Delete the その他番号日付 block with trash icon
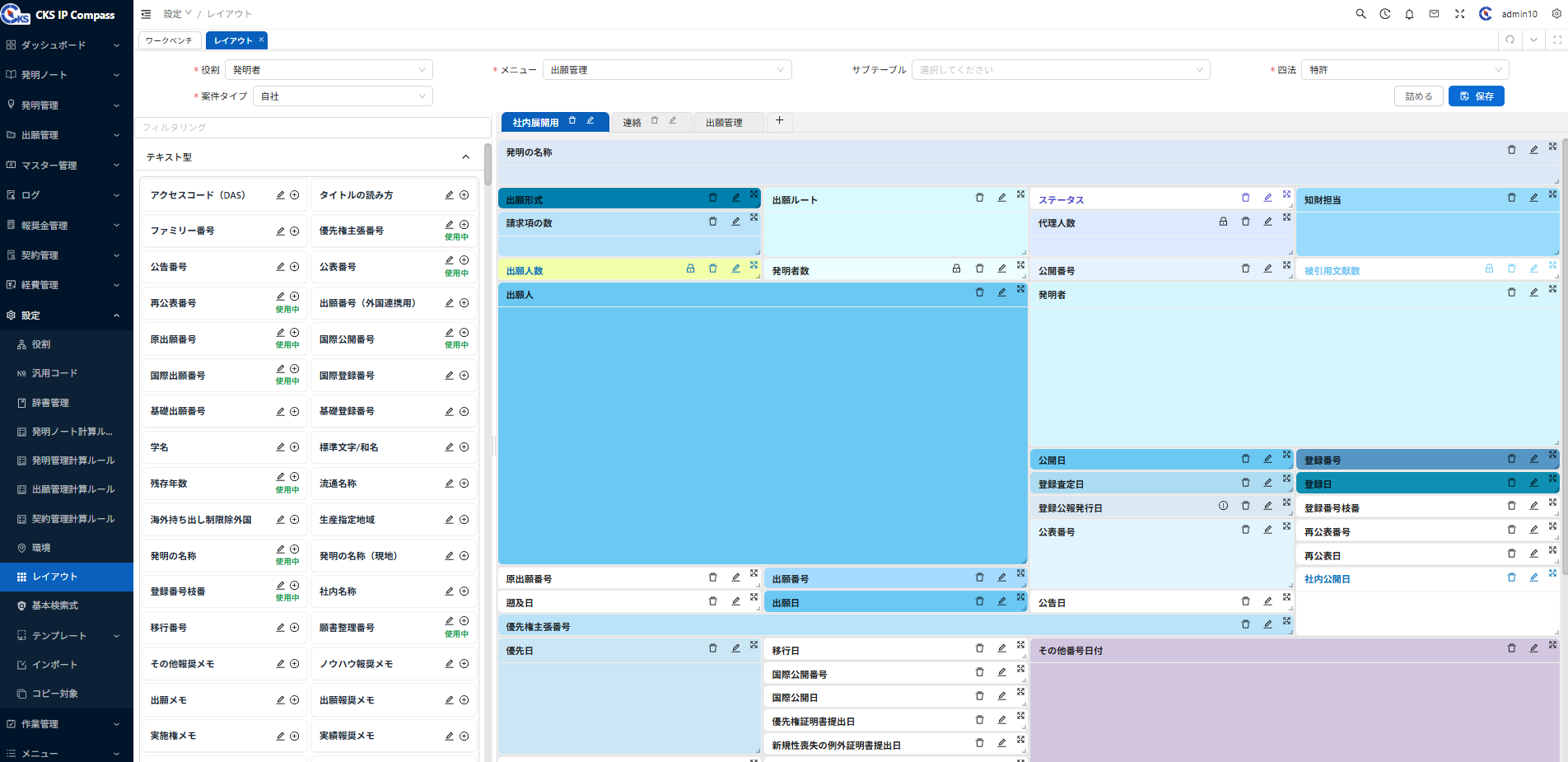Image resolution: width=1568 pixels, height=762 pixels. [1511, 648]
